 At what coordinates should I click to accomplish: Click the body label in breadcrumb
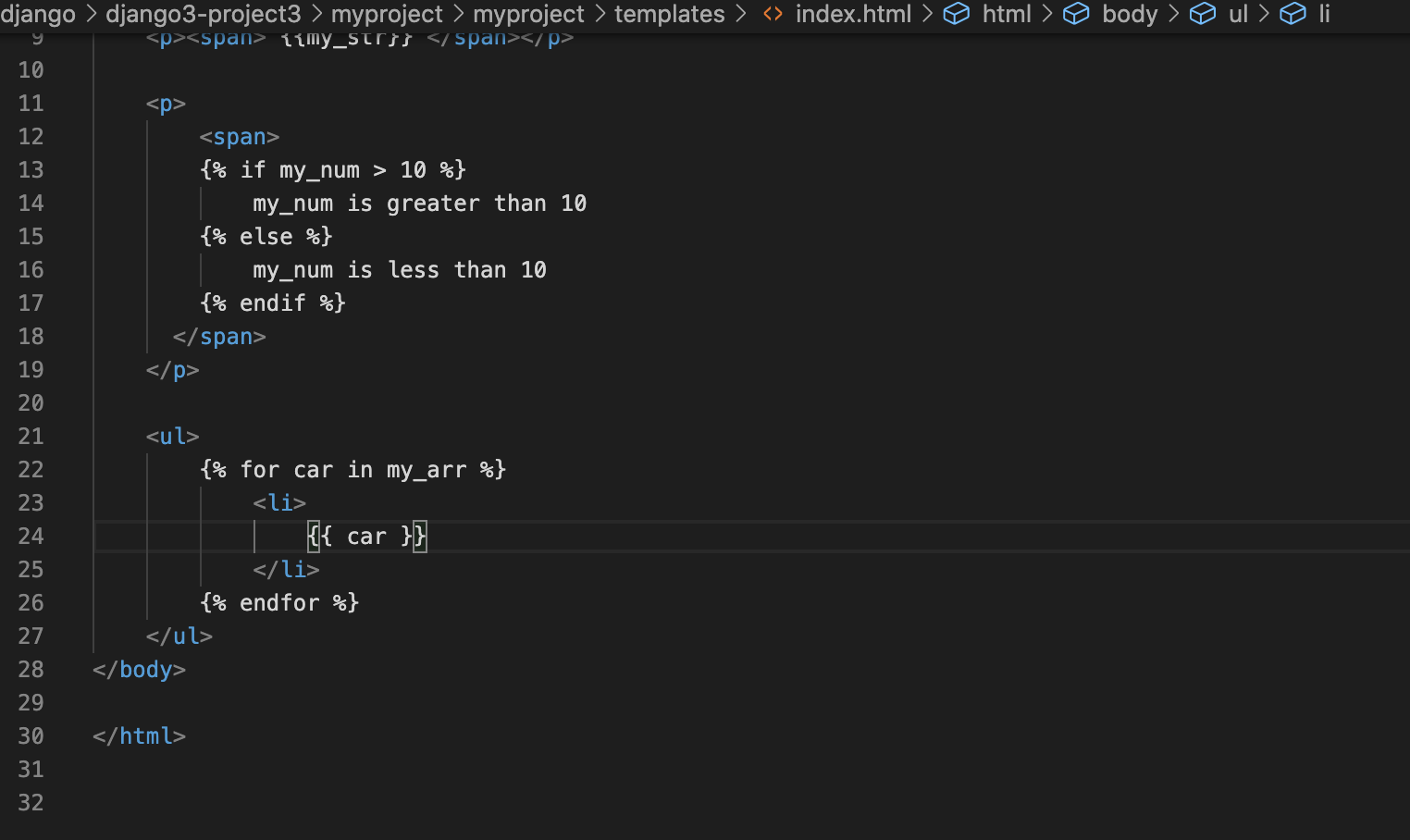pos(1130,14)
